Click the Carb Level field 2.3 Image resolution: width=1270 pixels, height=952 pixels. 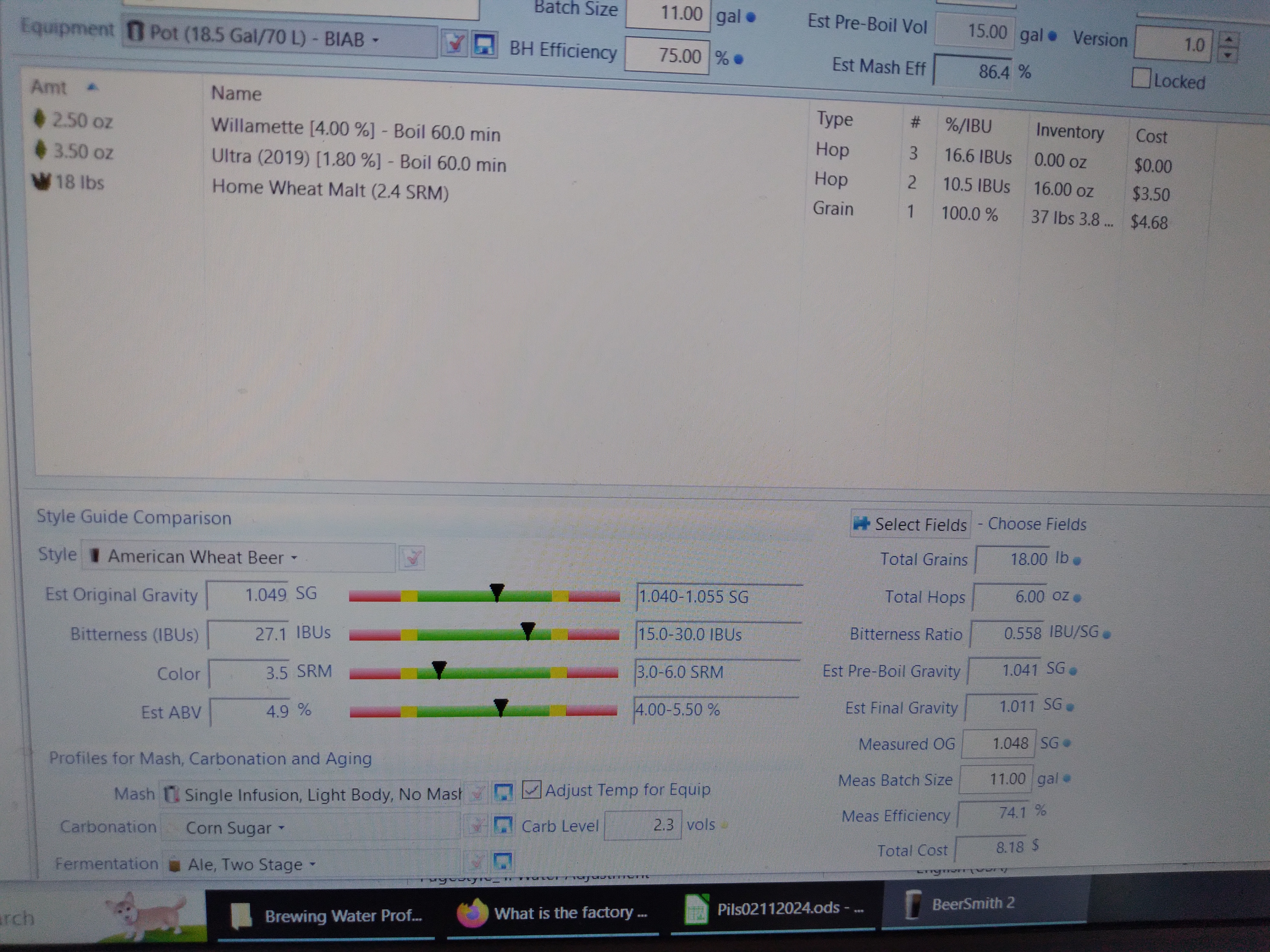(643, 825)
